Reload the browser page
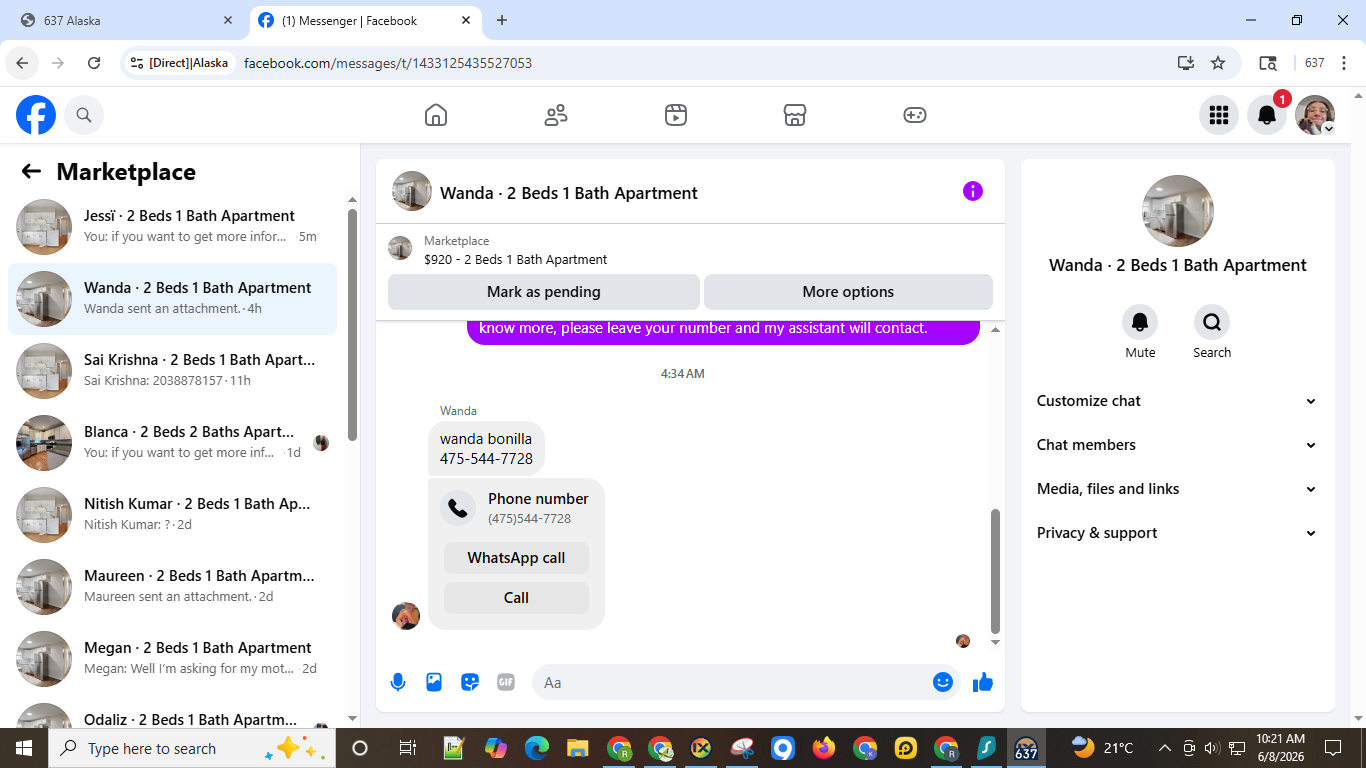The image size is (1366, 768). [94, 63]
